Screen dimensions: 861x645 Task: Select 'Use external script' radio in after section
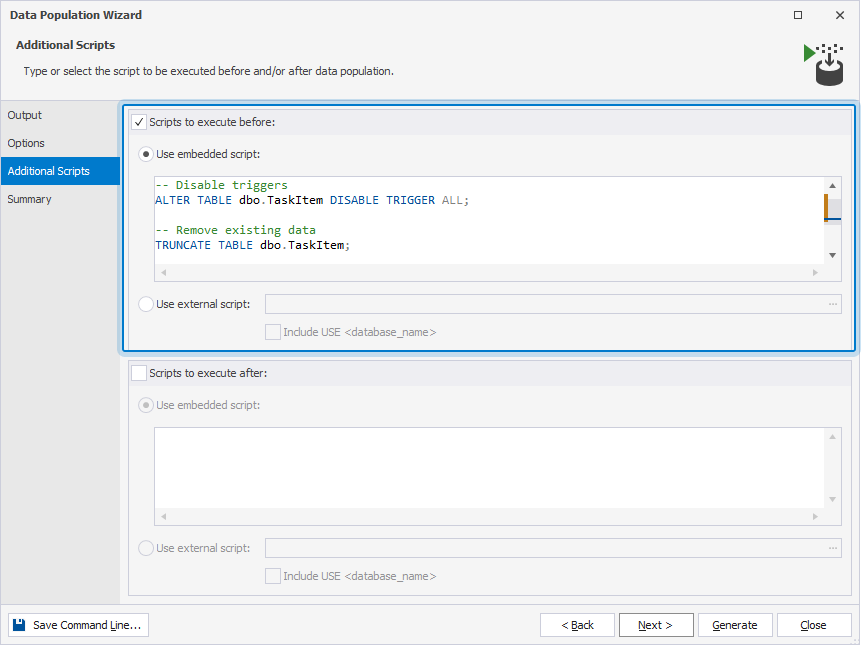(146, 548)
